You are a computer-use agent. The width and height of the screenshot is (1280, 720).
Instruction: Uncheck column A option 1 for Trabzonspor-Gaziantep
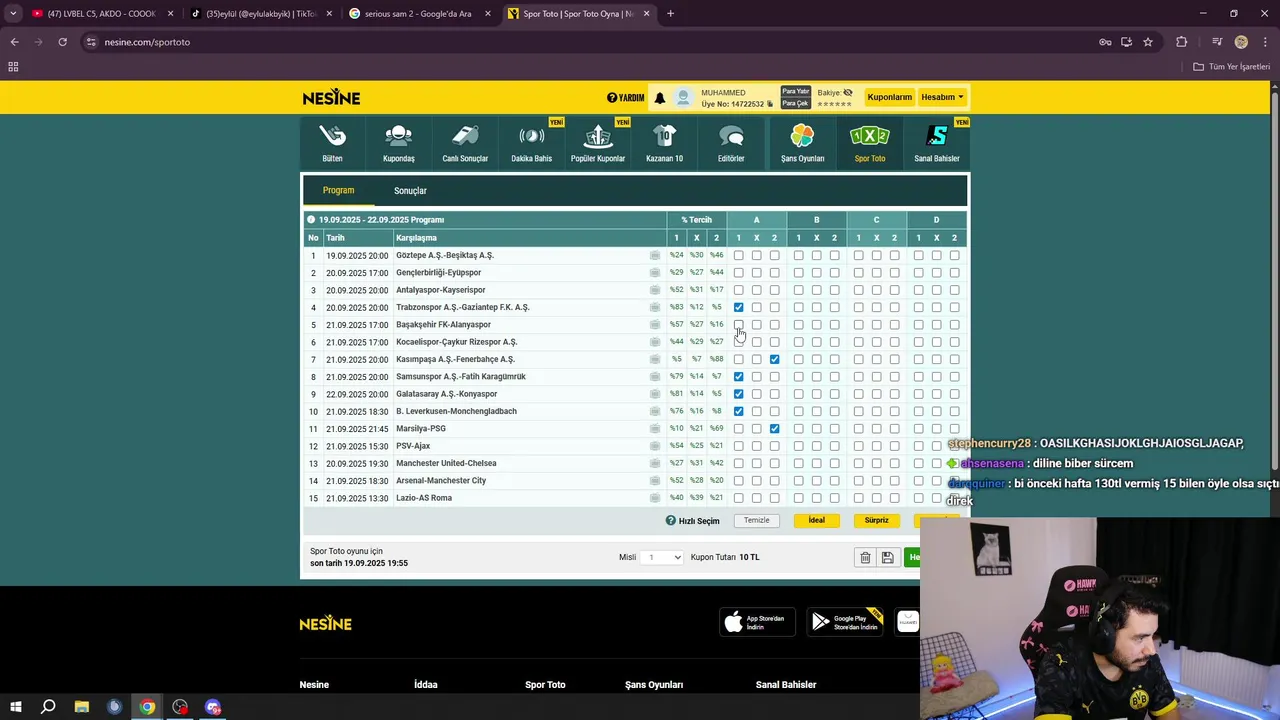(739, 308)
